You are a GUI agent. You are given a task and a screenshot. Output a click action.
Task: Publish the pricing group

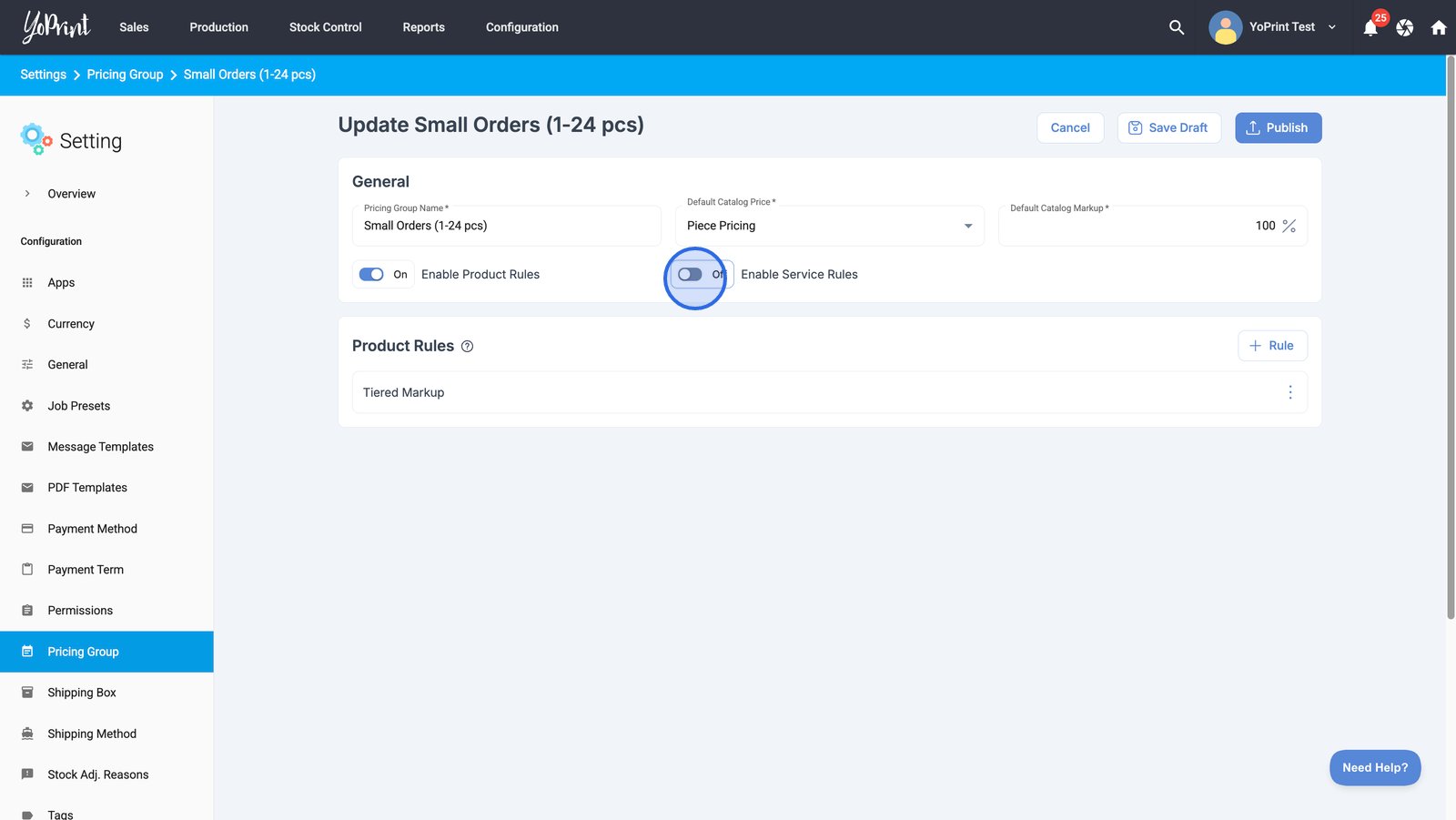click(1277, 127)
